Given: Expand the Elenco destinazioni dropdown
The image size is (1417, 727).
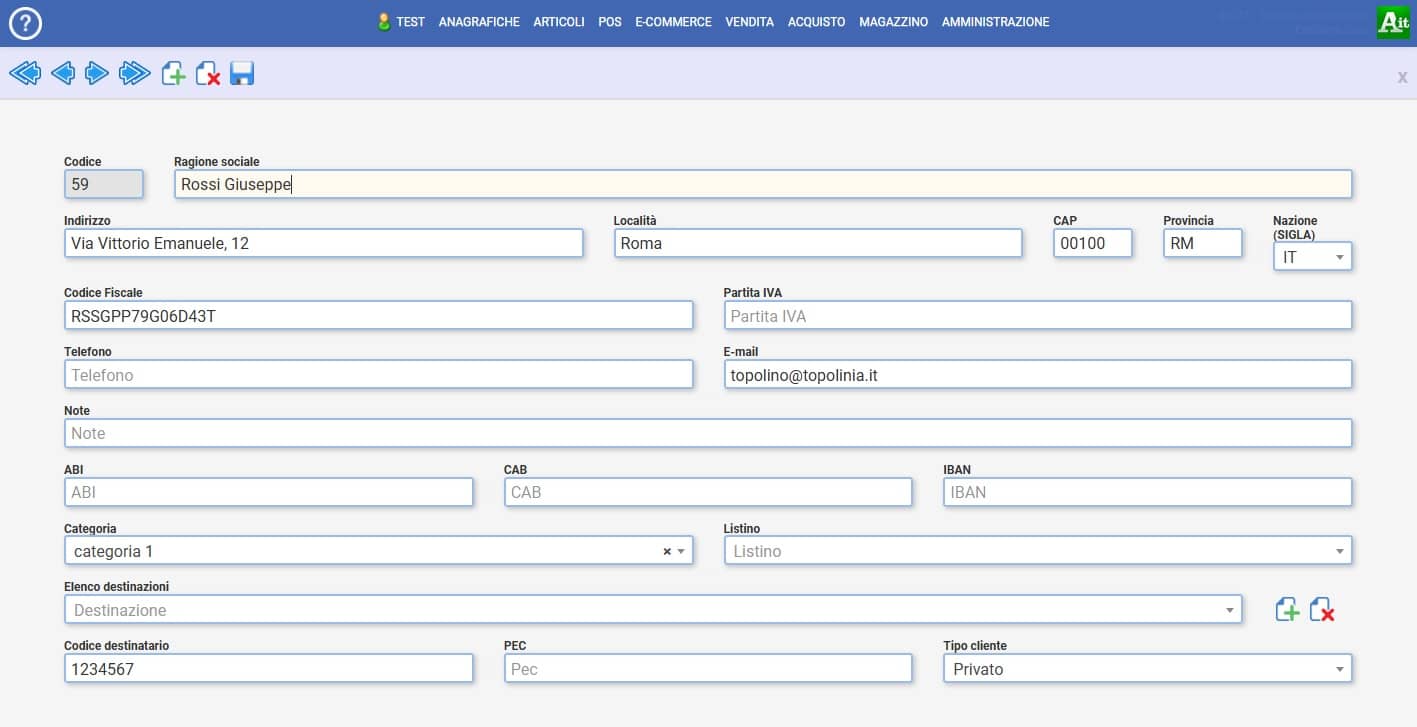Looking at the screenshot, I should [x=1229, y=610].
